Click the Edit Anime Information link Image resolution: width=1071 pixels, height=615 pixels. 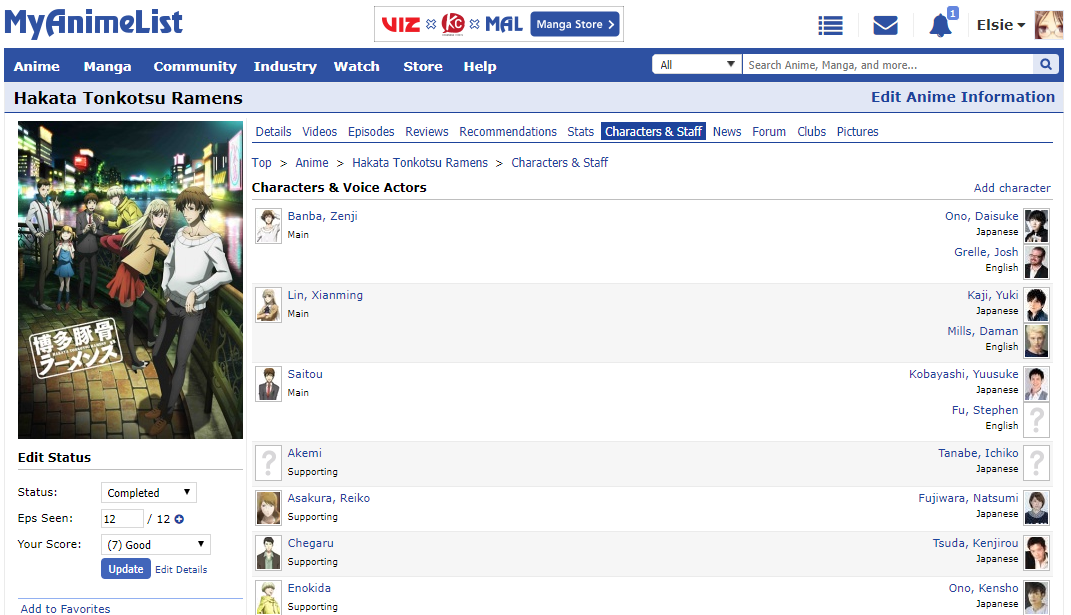[962, 97]
